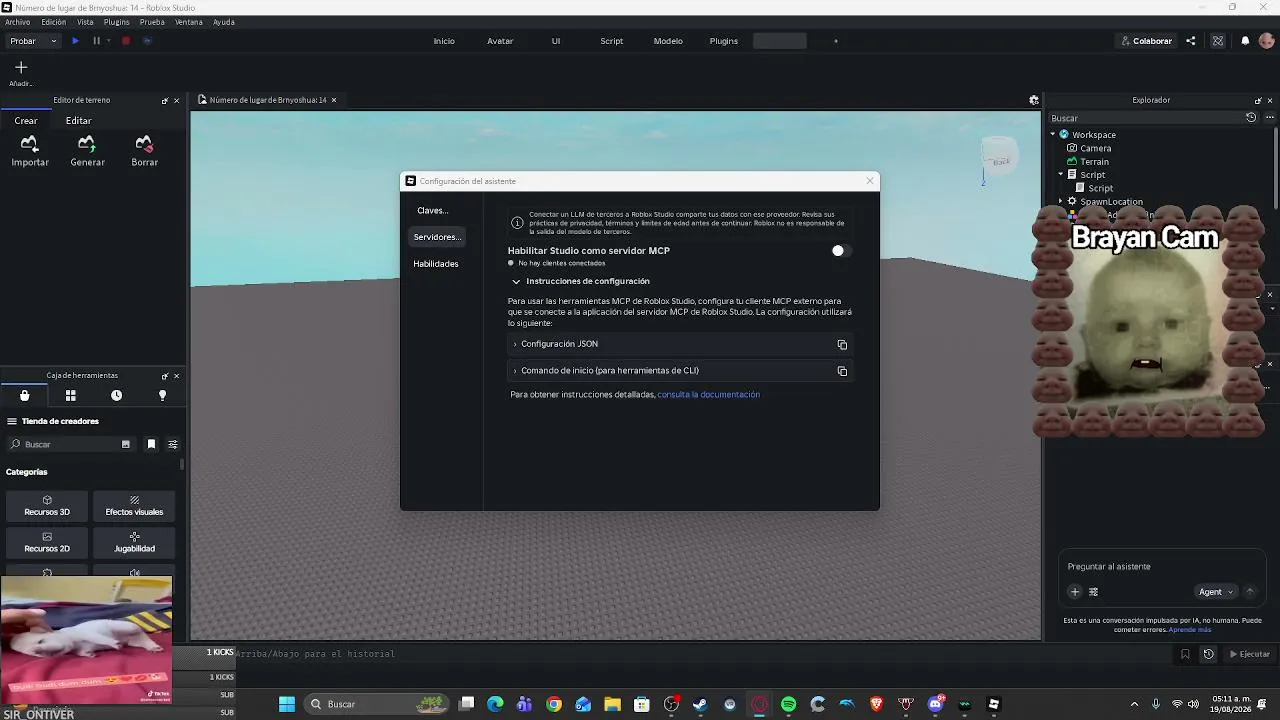This screenshot has width=1280, height=720.
Task: Select the Generar terrain tool
Action: [x=87, y=151]
